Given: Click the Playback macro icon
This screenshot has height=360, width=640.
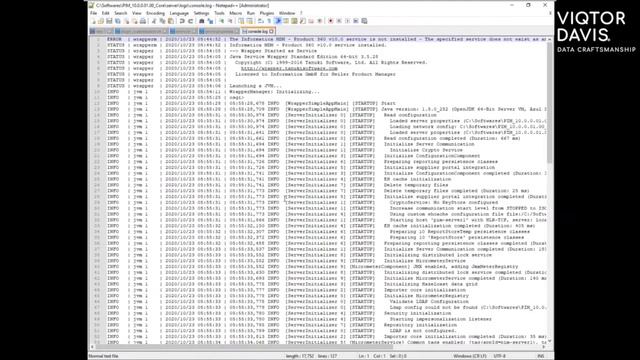Looking at the screenshot, I should [347, 21].
